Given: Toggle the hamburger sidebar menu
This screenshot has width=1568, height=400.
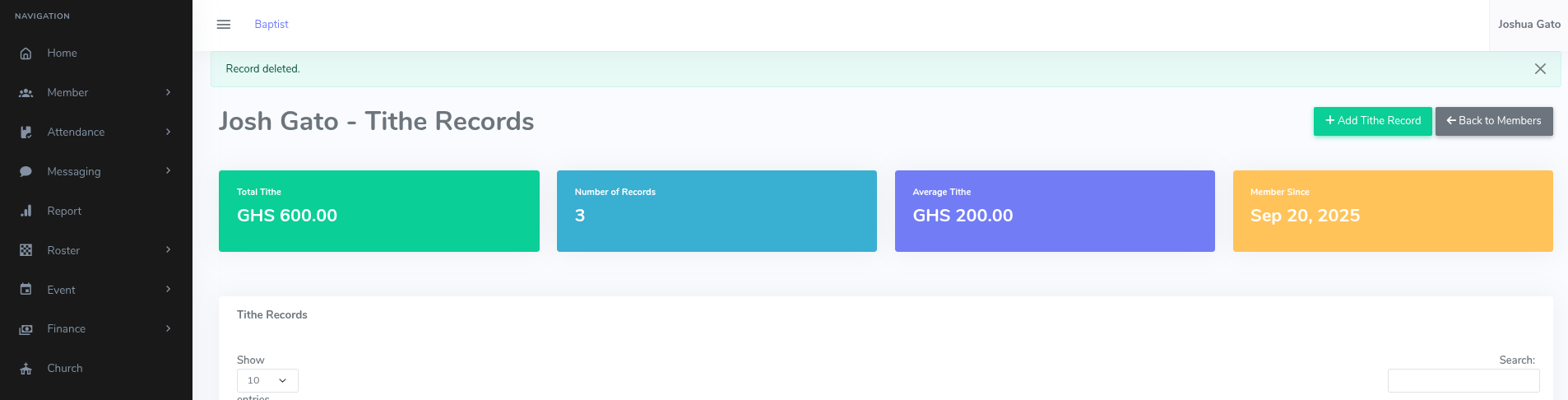Looking at the screenshot, I should point(224,25).
